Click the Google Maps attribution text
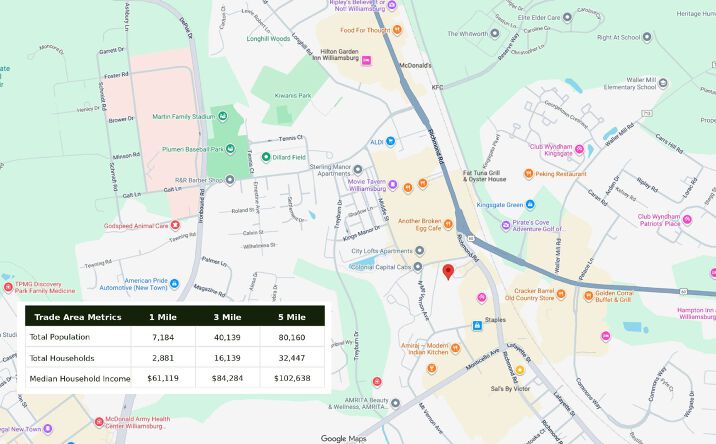Viewport: 716px width, 444px height. (343, 439)
